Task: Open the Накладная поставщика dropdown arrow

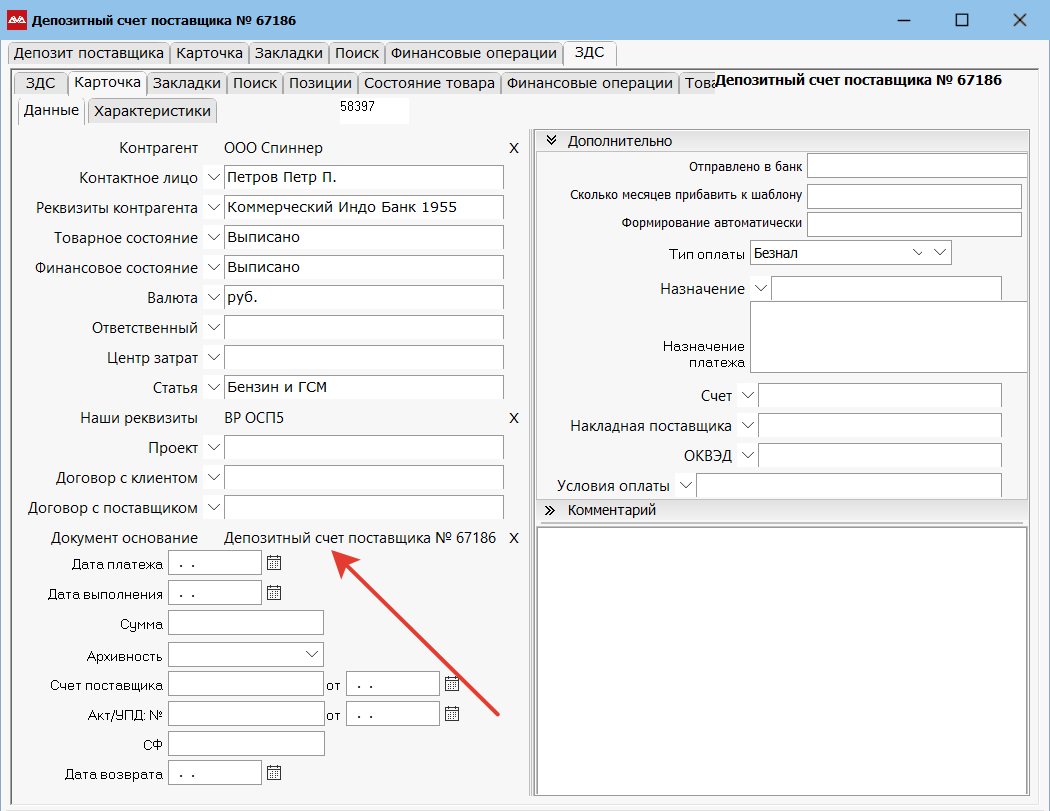Action: point(748,425)
